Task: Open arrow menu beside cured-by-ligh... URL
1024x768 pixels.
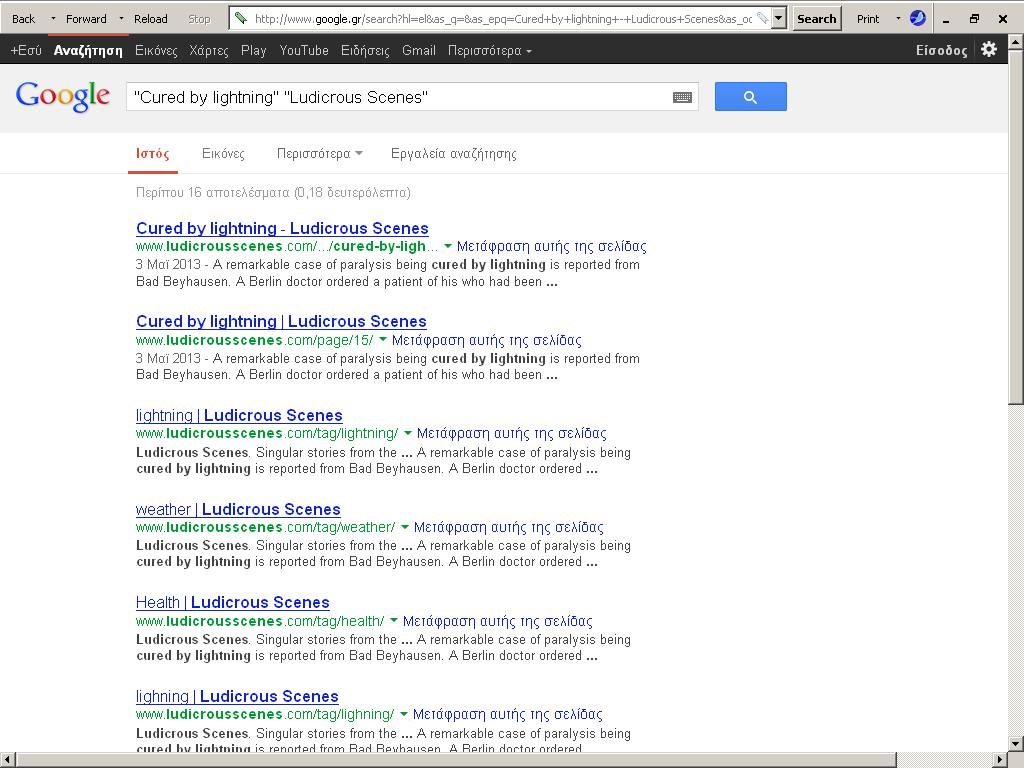Action: (x=448, y=246)
